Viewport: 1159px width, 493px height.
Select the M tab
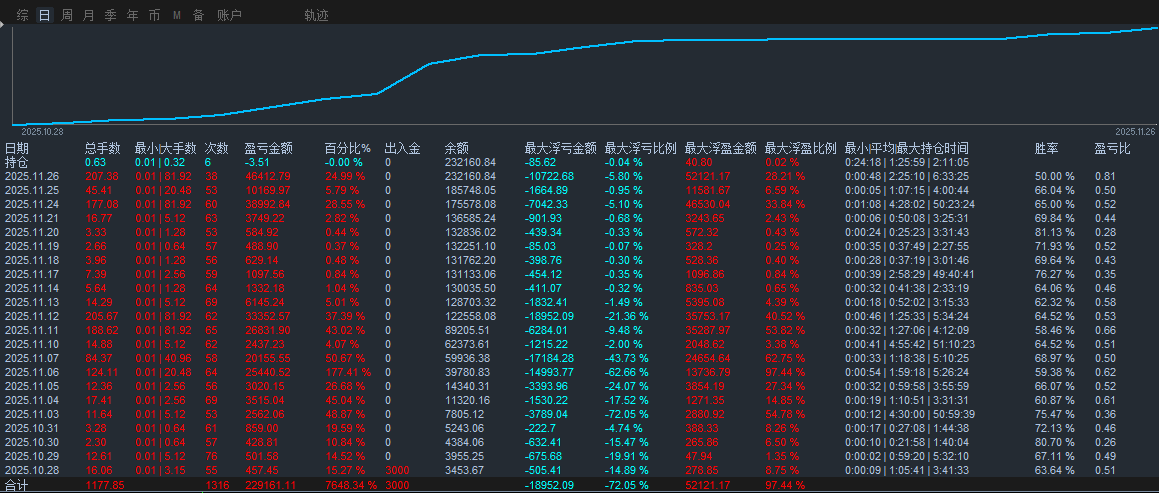tap(177, 15)
